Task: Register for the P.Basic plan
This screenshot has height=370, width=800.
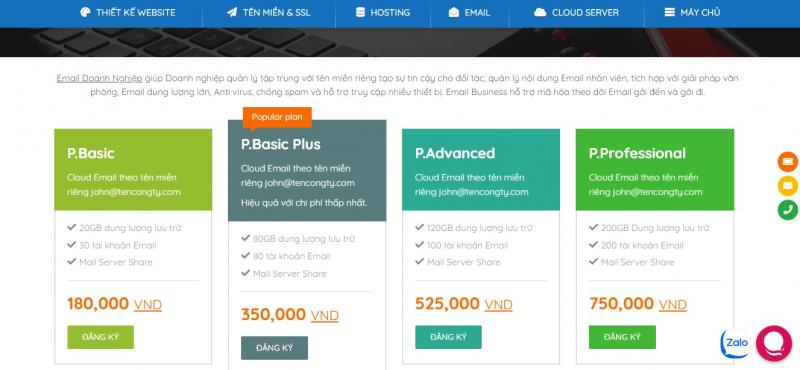Action: [101, 337]
